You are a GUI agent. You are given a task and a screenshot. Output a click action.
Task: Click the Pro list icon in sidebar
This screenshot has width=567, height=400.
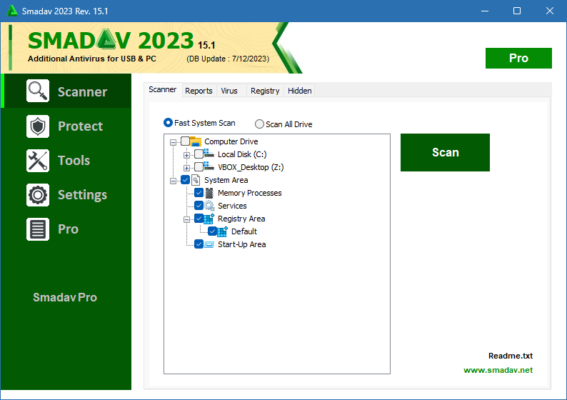(38, 229)
